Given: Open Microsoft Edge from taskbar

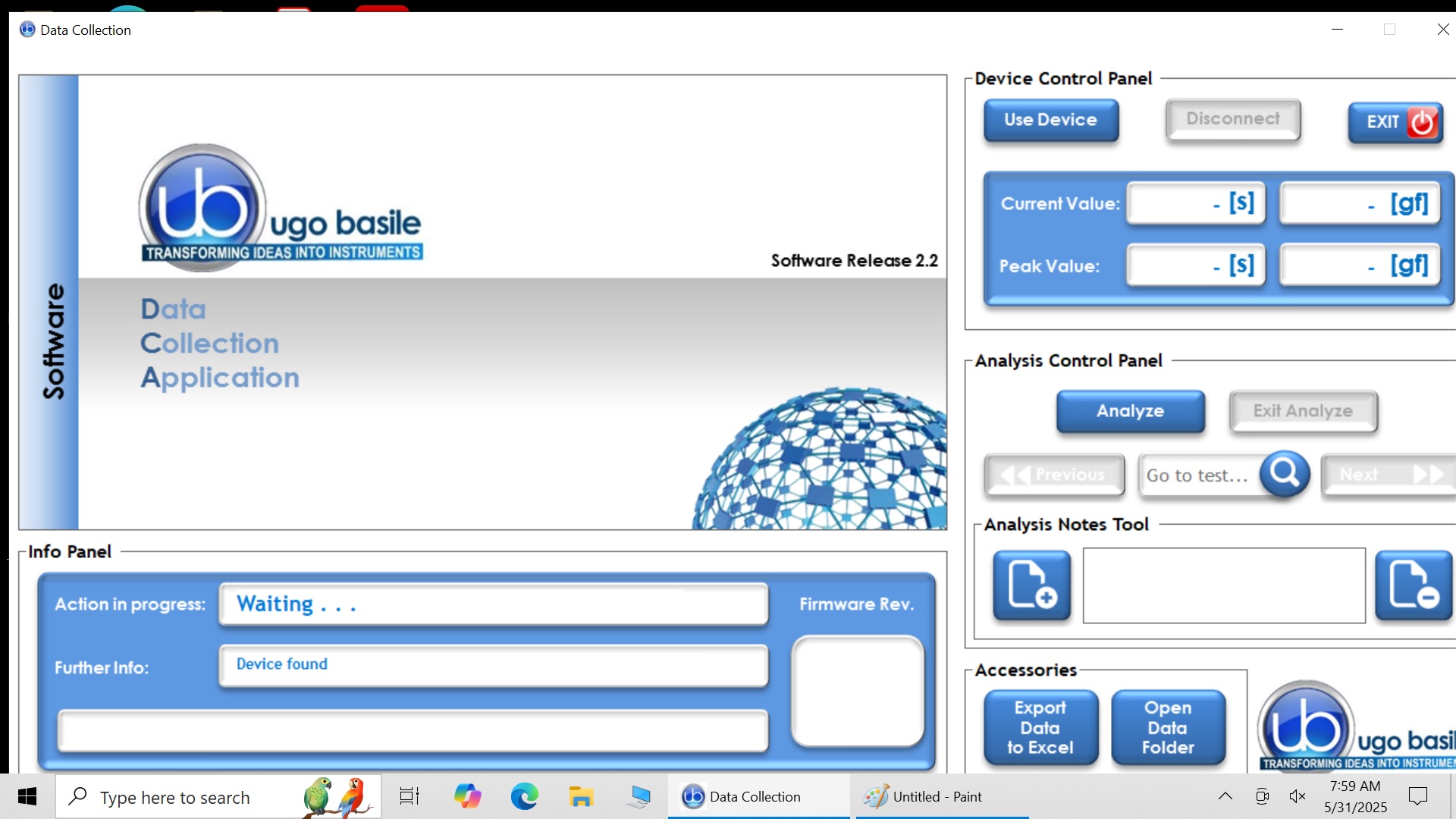Looking at the screenshot, I should click(524, 796).
